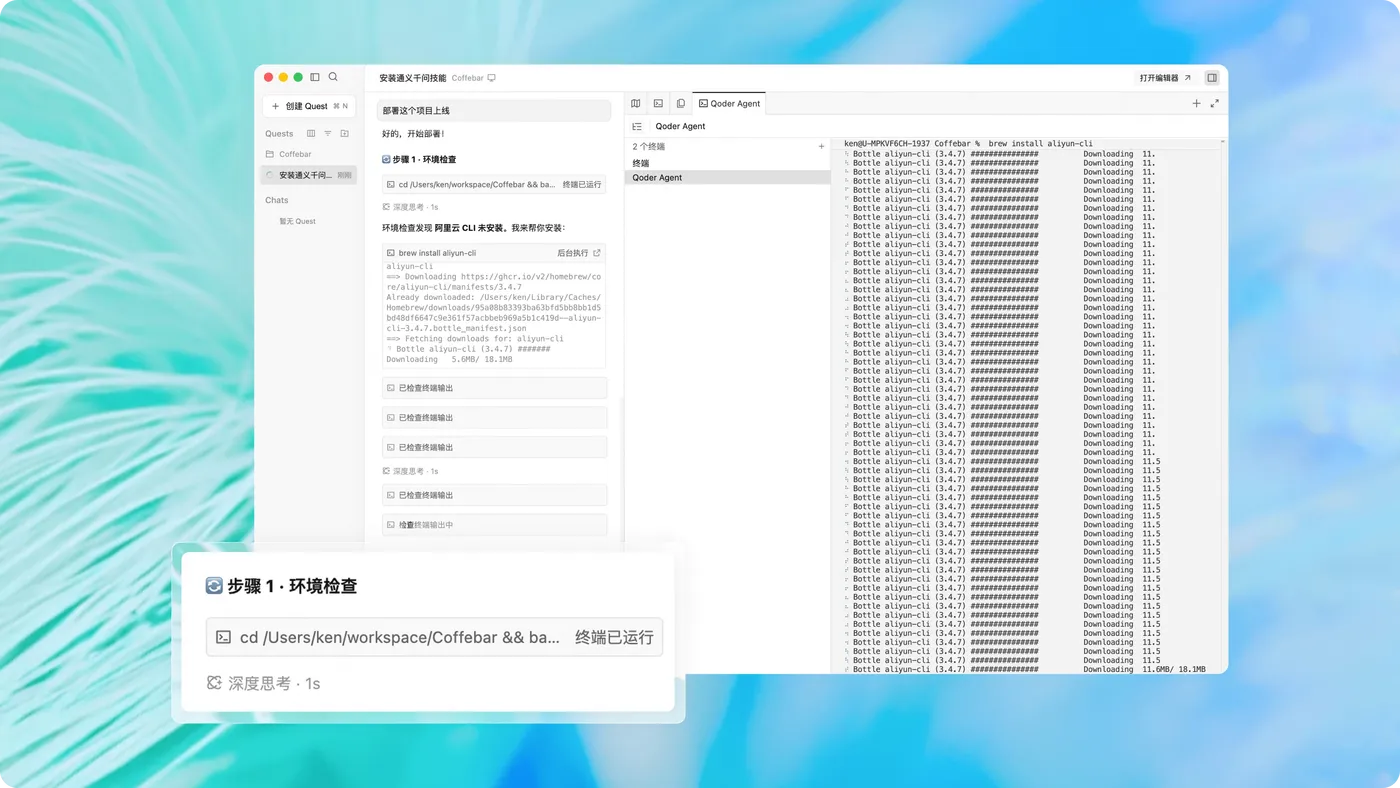This screenshot has width=1400, height=788.
Task: Select Qoder Agent in the terminal list
Action: pyautogui.click(x=728, y=178)
